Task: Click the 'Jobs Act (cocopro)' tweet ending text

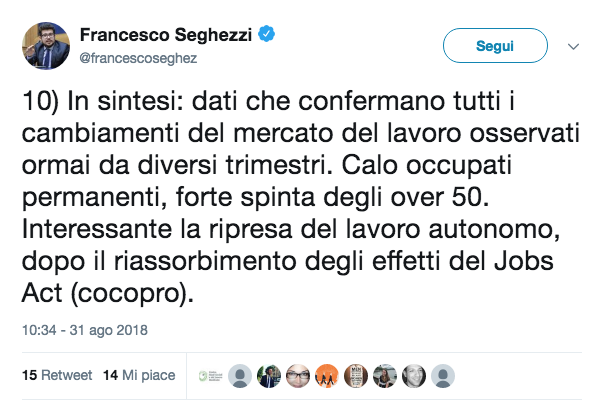Action: pyautogui.click(x=287, y=277)
